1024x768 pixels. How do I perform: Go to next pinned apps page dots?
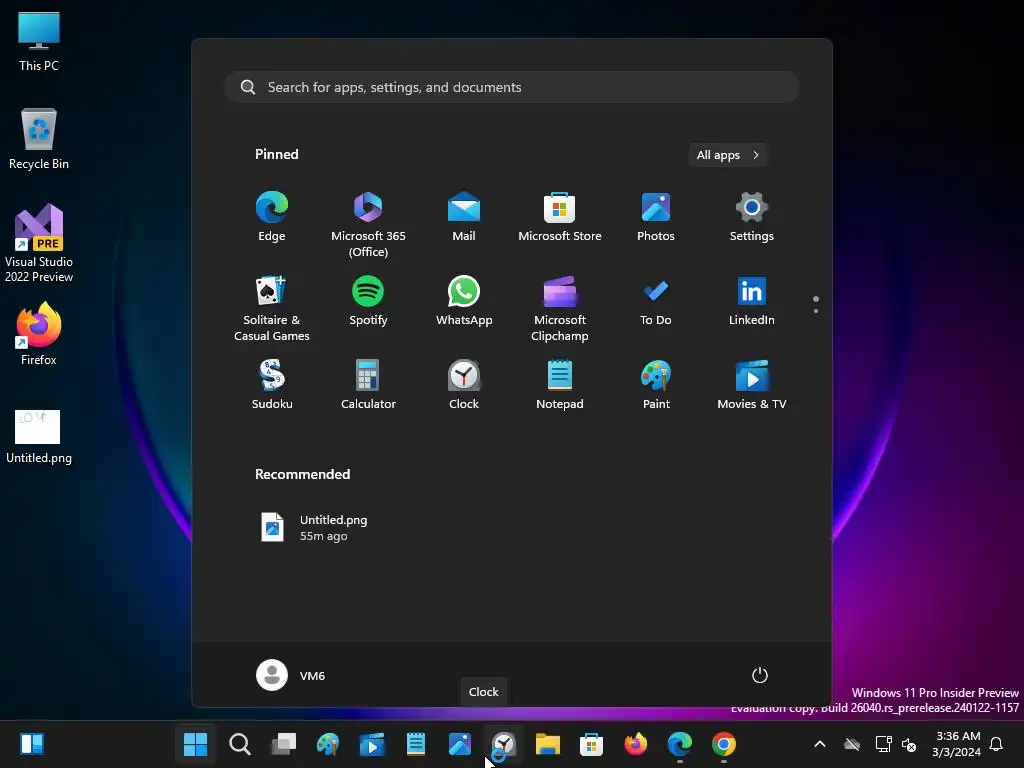tap(816, 304)
